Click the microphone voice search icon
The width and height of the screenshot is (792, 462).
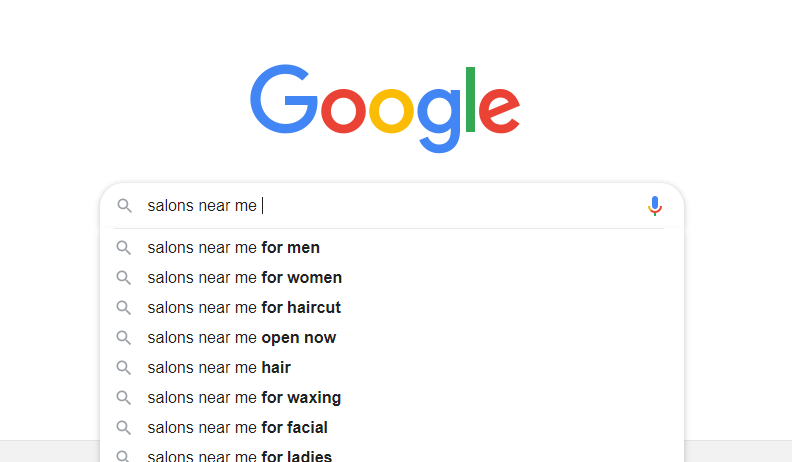click(x=655, y=206)
